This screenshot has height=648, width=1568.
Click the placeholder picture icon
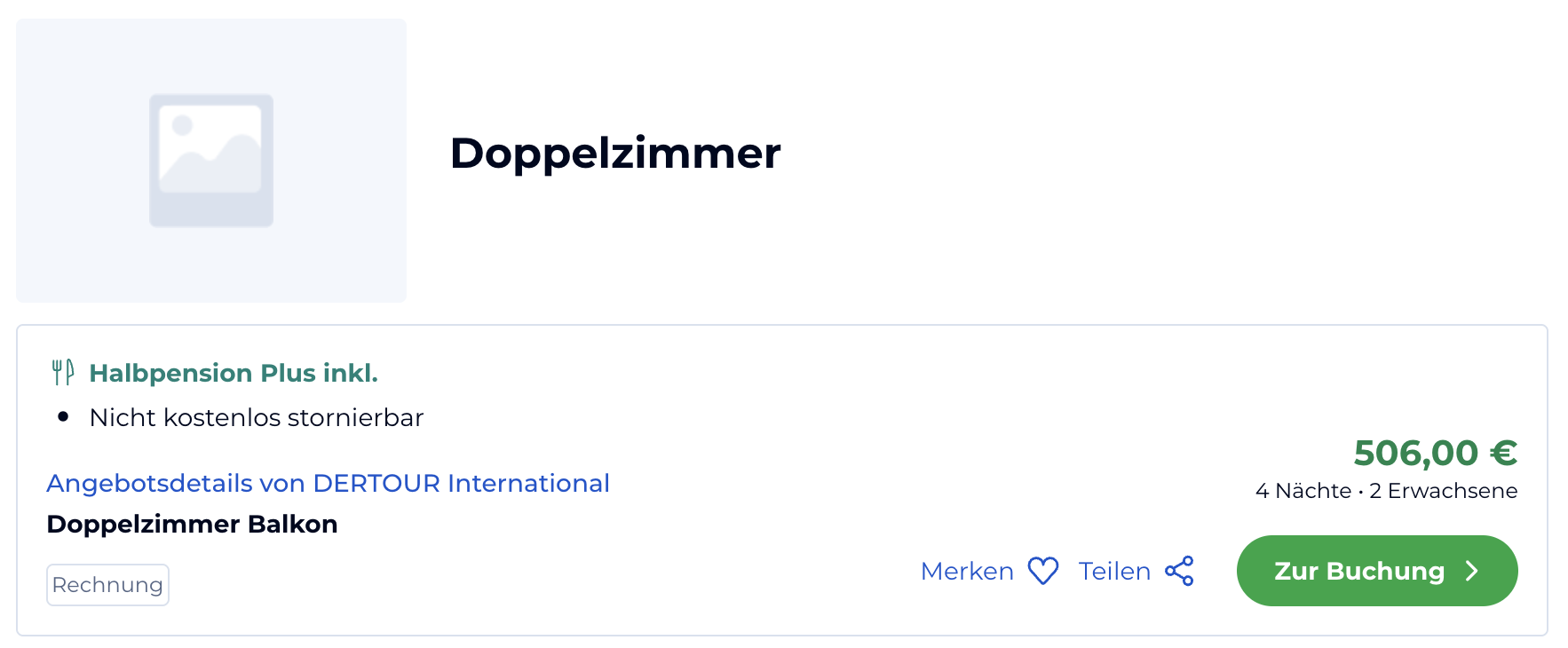211,161
